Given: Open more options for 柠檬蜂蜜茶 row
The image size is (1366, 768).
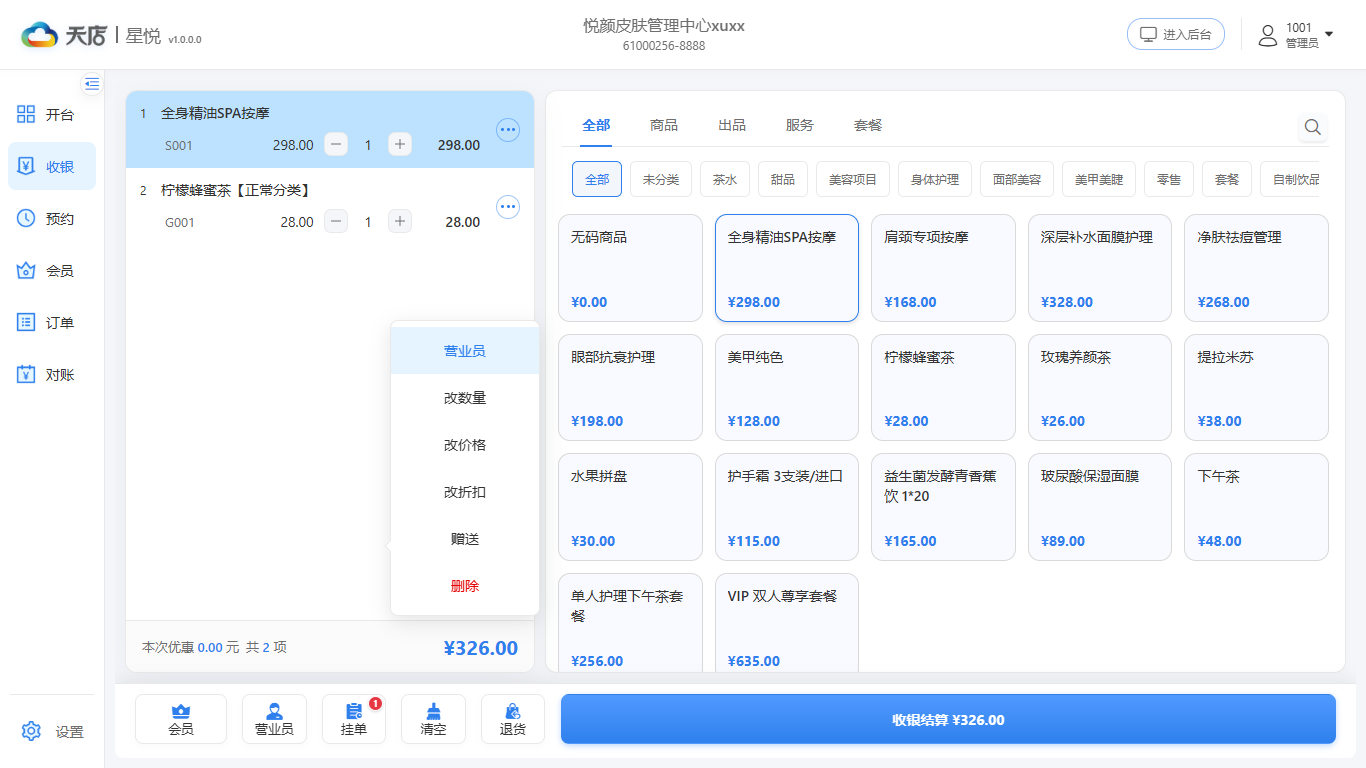Looking at the screenshot, I should coord(508,206).
